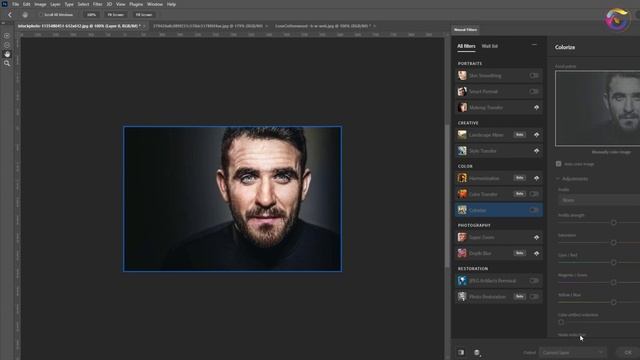The width and height of the screenshot is (640, 360).
Task: Click the Harmonization thumbnail icon
Action: [x=462, y=178]
